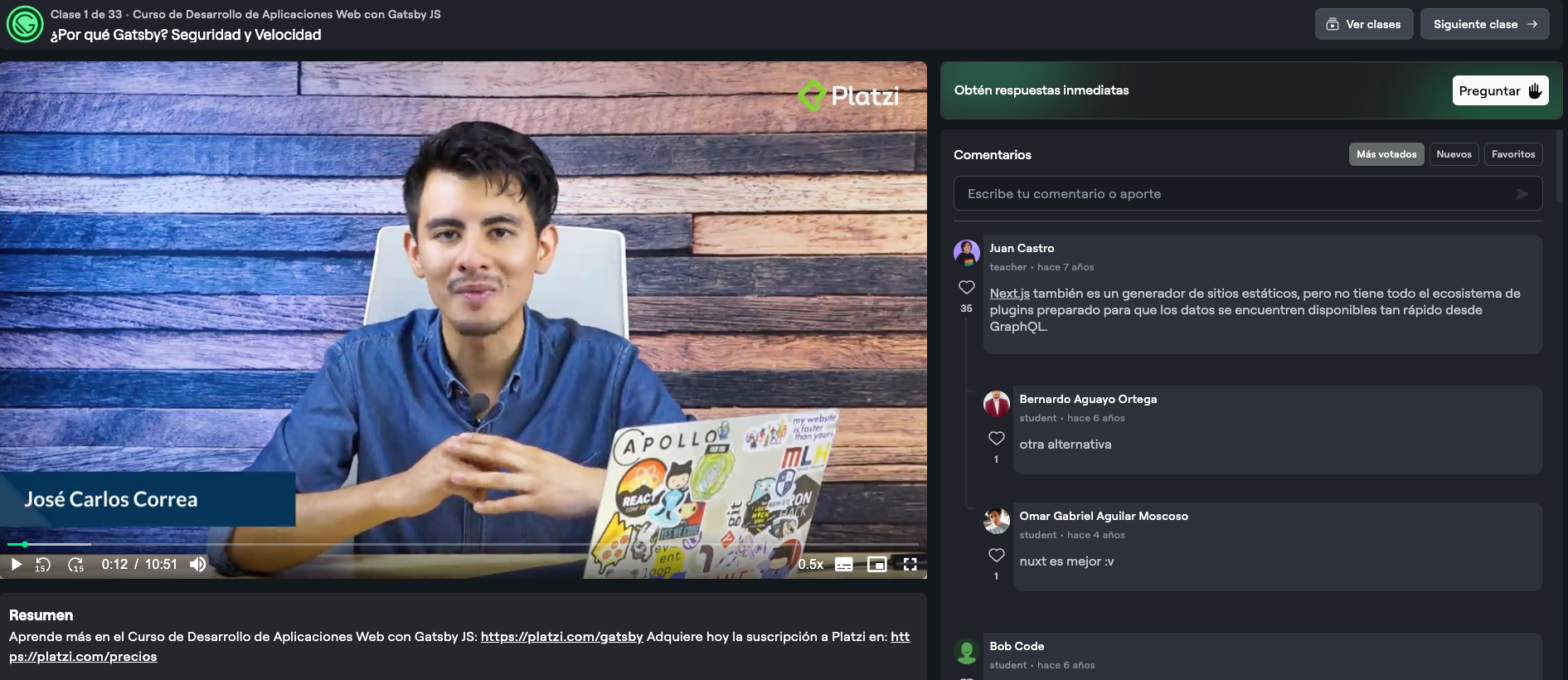This screenshot has width=1568, height=680.
Task: Open the Platzi course logo icon
Action: [x=25, y=24]
